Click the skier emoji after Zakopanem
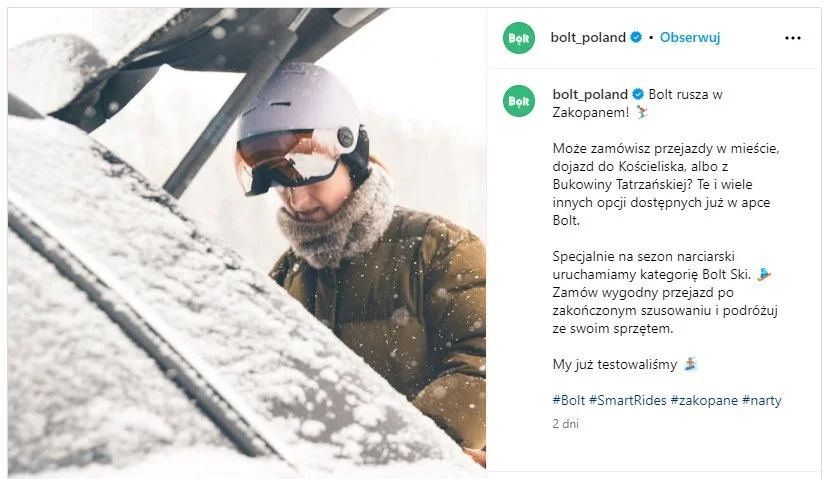This screenshot has height=479, width=833. [x=642, y=112]
